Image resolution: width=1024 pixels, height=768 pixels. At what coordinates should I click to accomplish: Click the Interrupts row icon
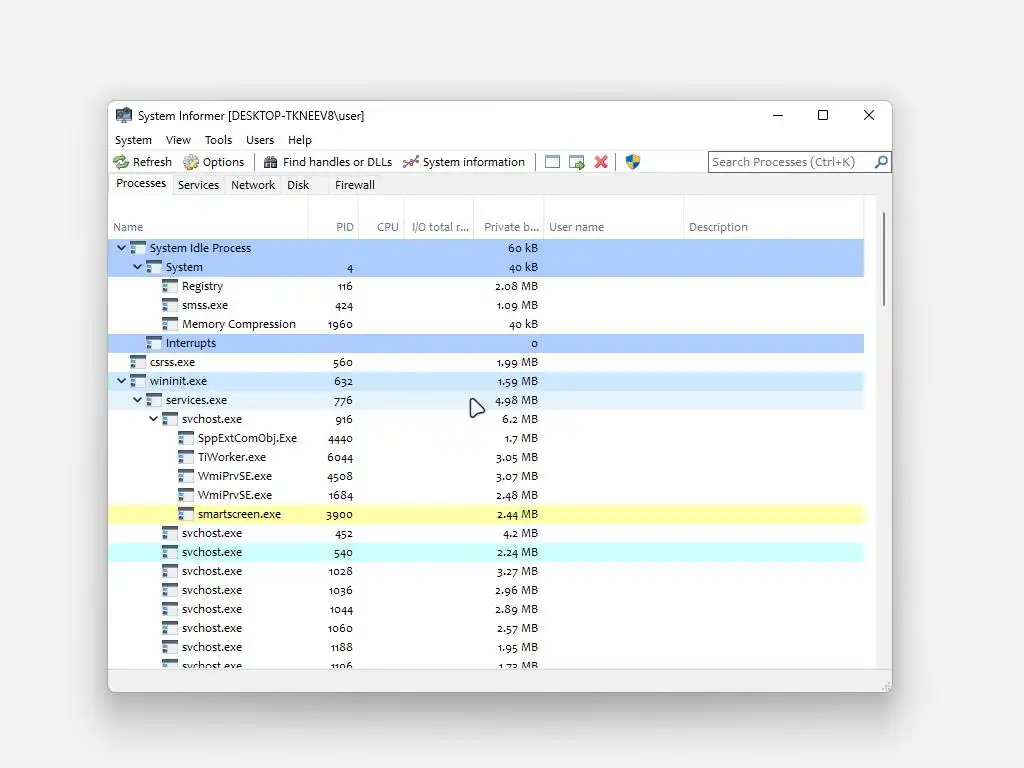pos(153,343)
